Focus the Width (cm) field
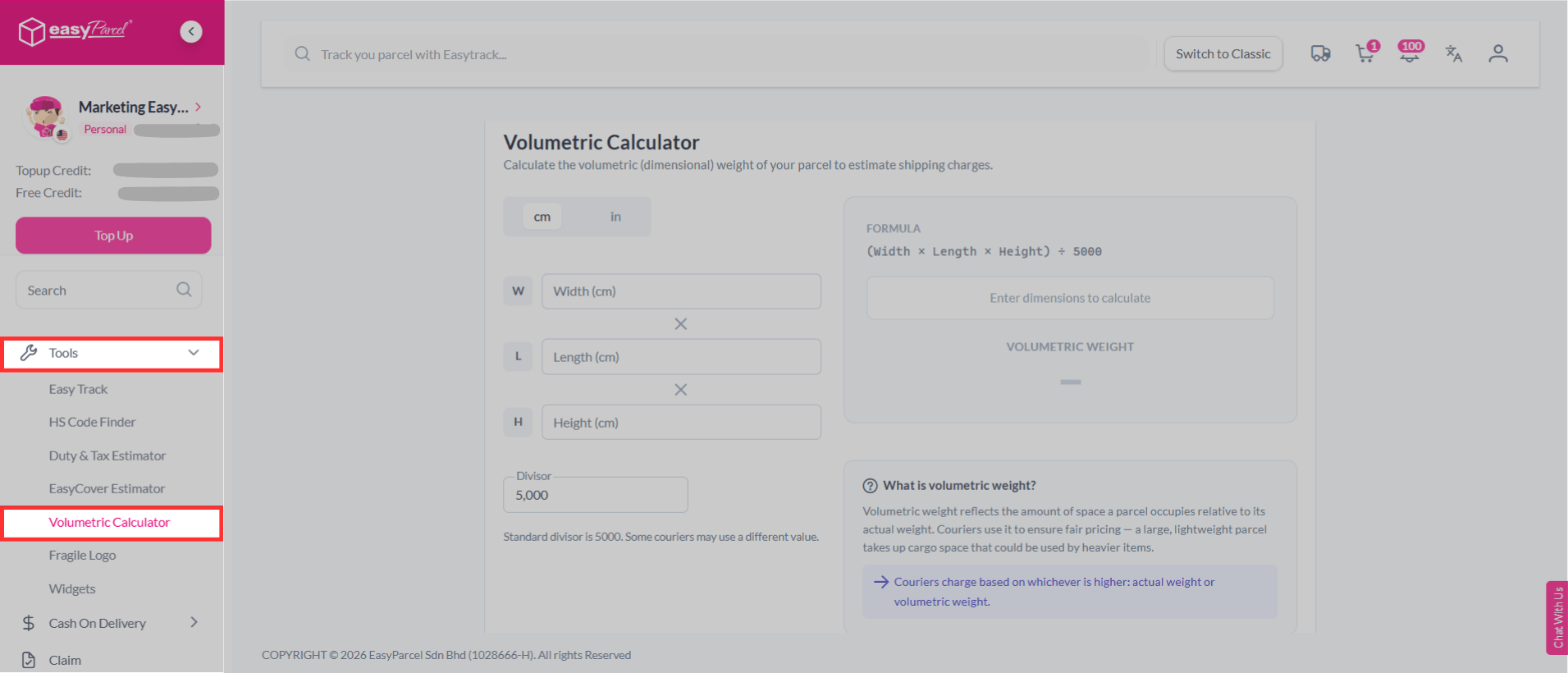This screenshot has height=673, width=1568. click(x=681, y=291)
